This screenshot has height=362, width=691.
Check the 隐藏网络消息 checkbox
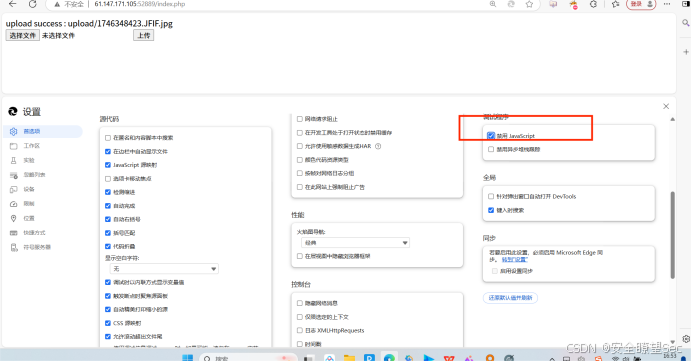point(300,303)
